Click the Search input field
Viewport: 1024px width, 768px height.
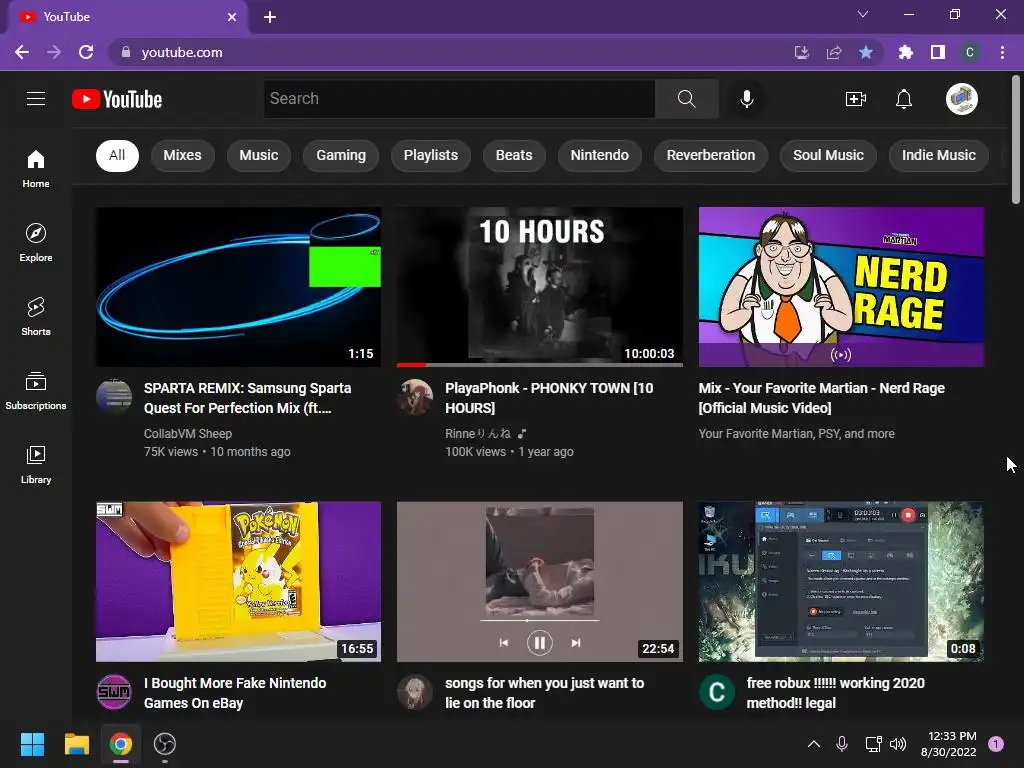pos(460,99)
